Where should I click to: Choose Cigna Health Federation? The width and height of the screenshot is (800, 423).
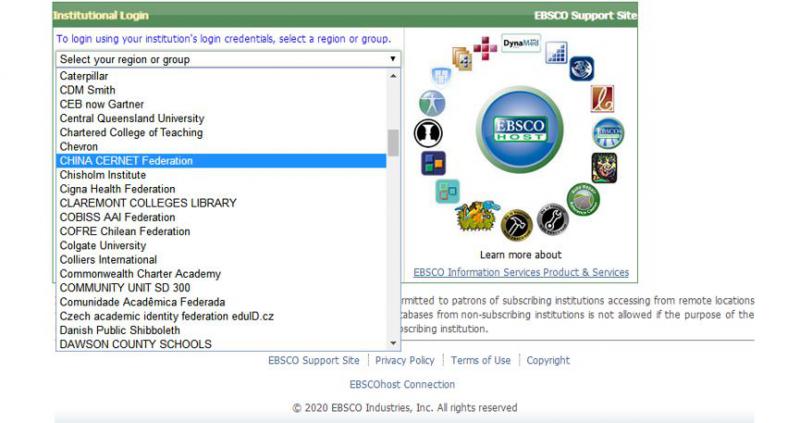point(221,189)
